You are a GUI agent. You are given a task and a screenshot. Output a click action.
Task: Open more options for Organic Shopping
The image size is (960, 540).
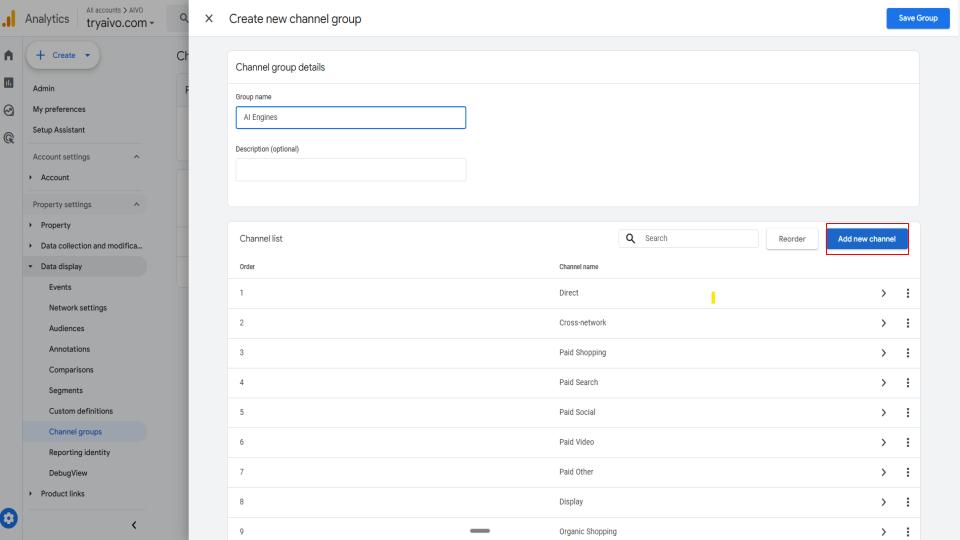(x=907, y=531)
